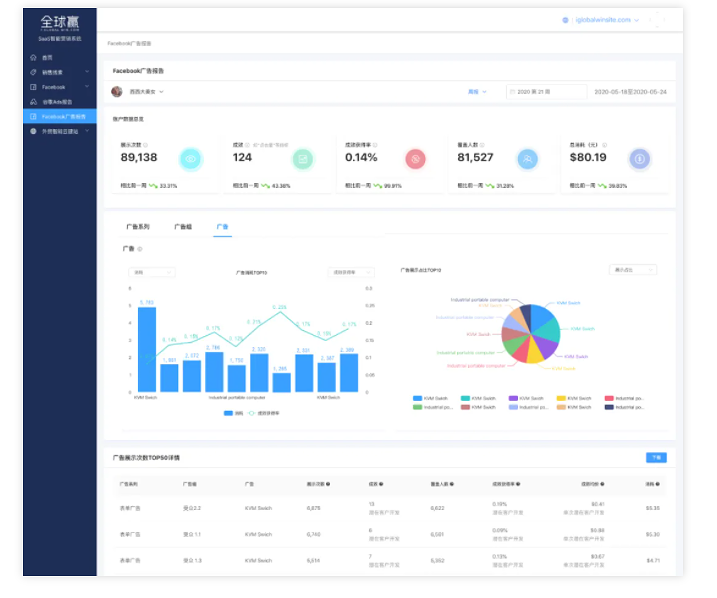The height and width of the screenshot is (598, 717).
Task: Select the ads tab
Action: (222, 227)
